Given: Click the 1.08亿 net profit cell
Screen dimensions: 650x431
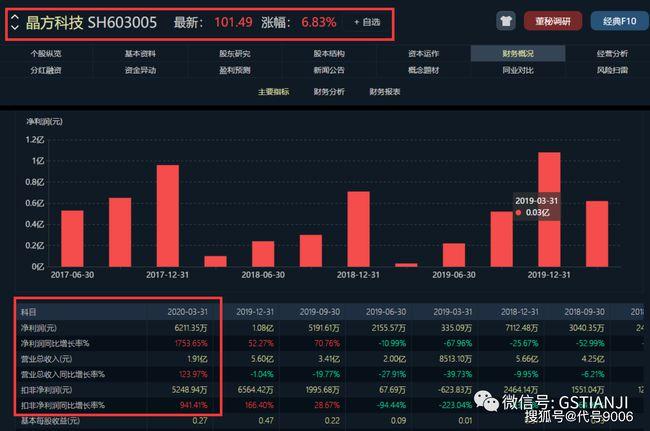Looking at the screenshot, I should pyautogui.click(x=263, y=328).
